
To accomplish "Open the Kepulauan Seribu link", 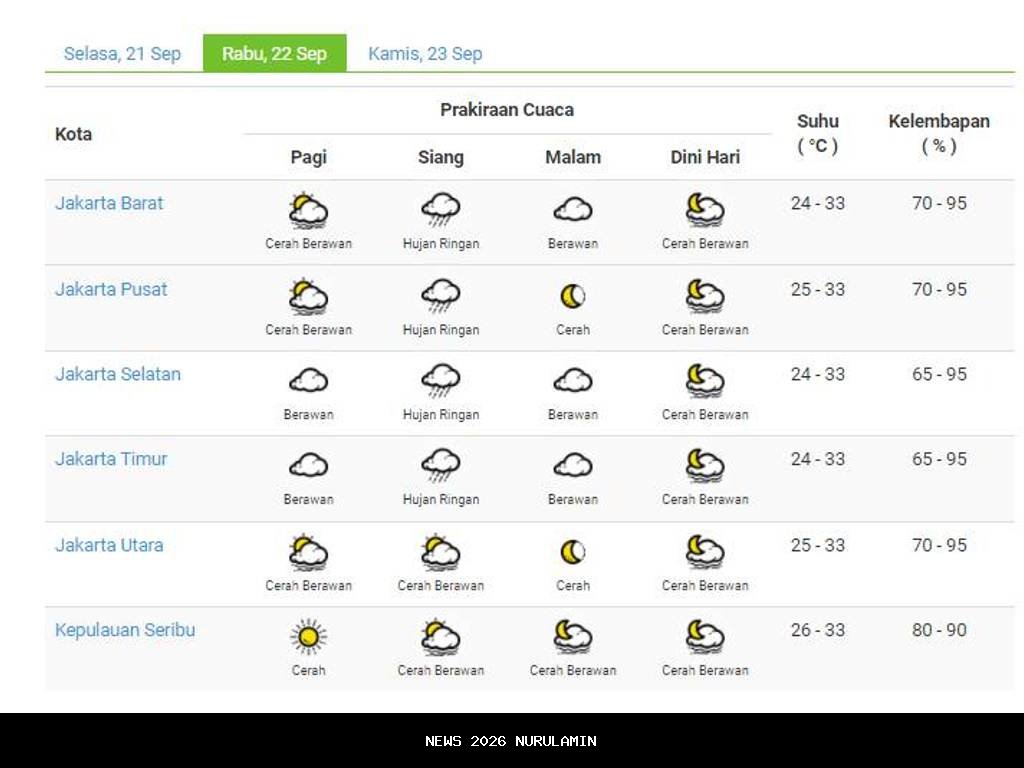I will pyautogui.click(x=125, y=630).
